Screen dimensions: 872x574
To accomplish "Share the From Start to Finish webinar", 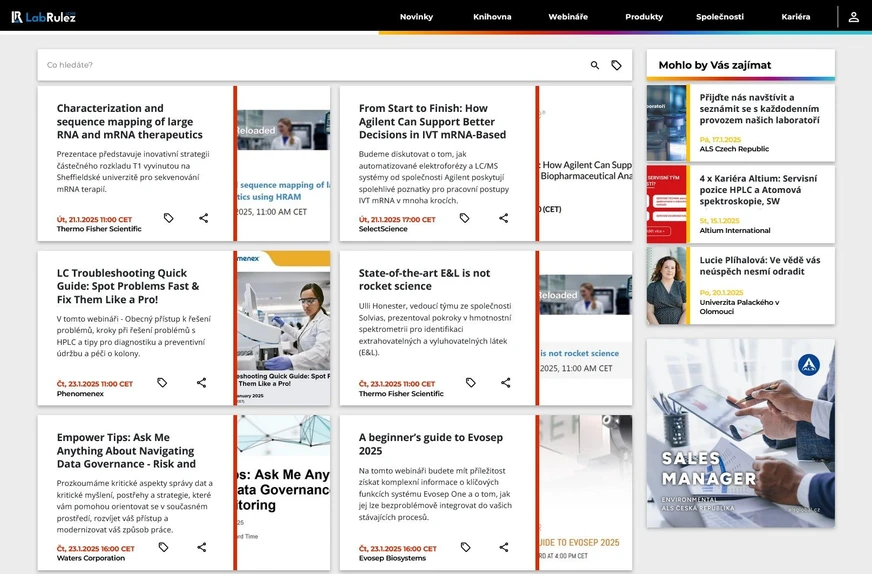I will [x=503, y=218].
